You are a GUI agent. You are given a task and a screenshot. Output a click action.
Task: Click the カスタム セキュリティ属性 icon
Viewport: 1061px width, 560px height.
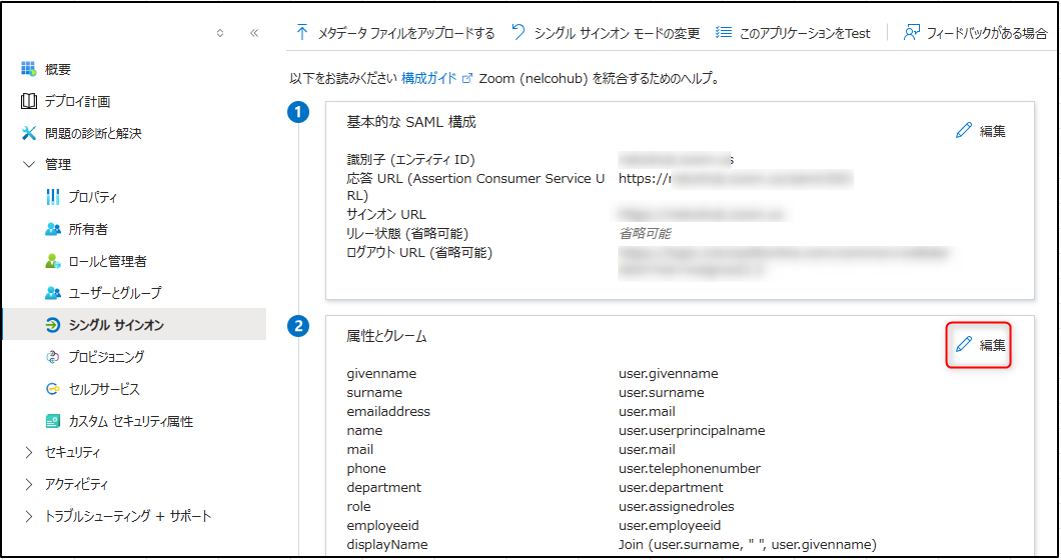(x=53, y=421)
